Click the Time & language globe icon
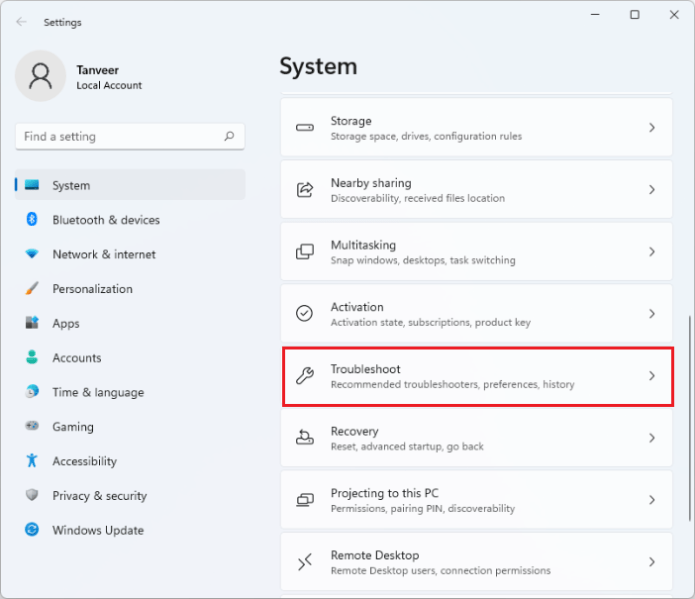This screenshot has height=599, width=695. 32,392
